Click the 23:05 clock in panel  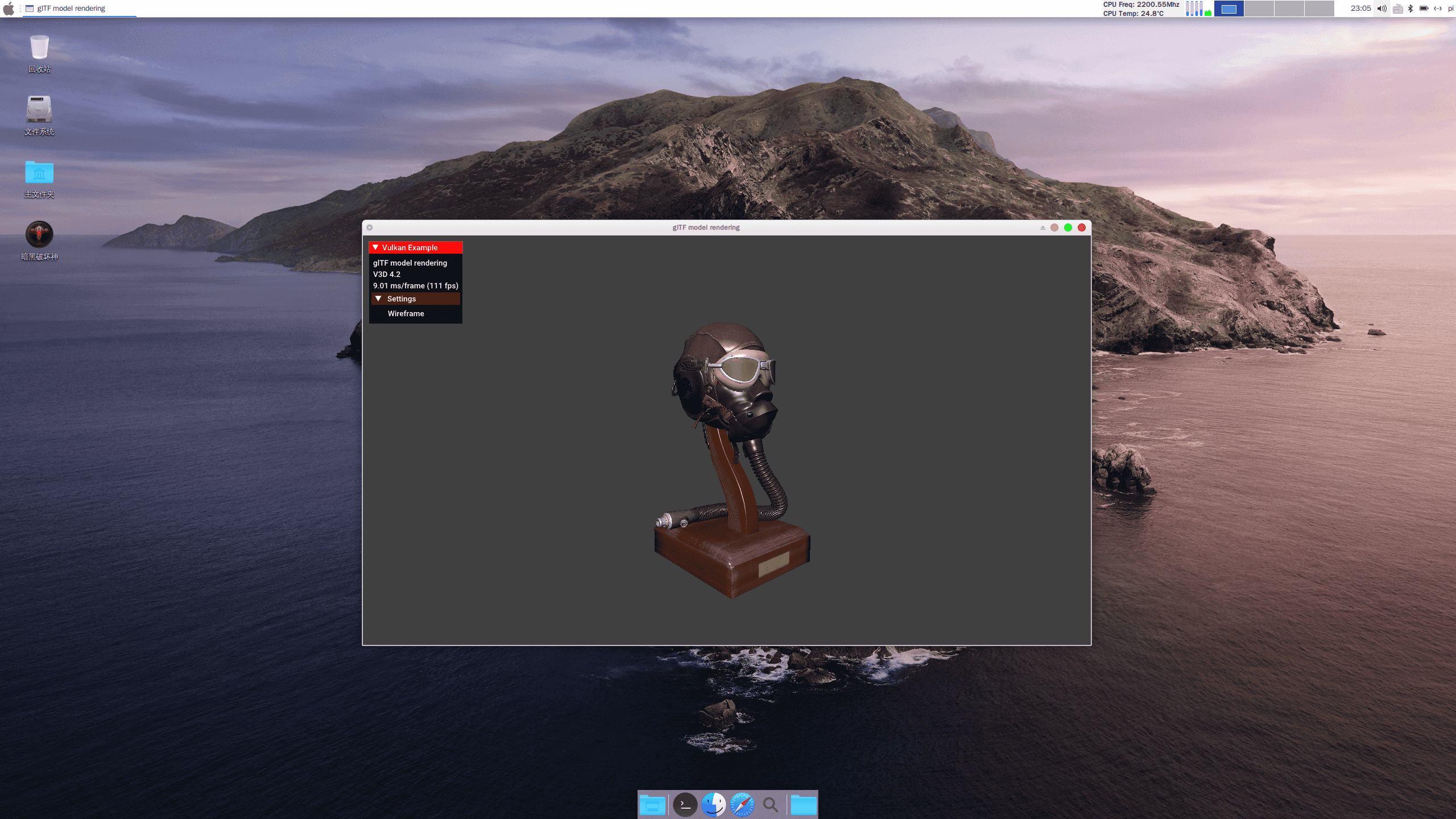tap(1360, 9)
